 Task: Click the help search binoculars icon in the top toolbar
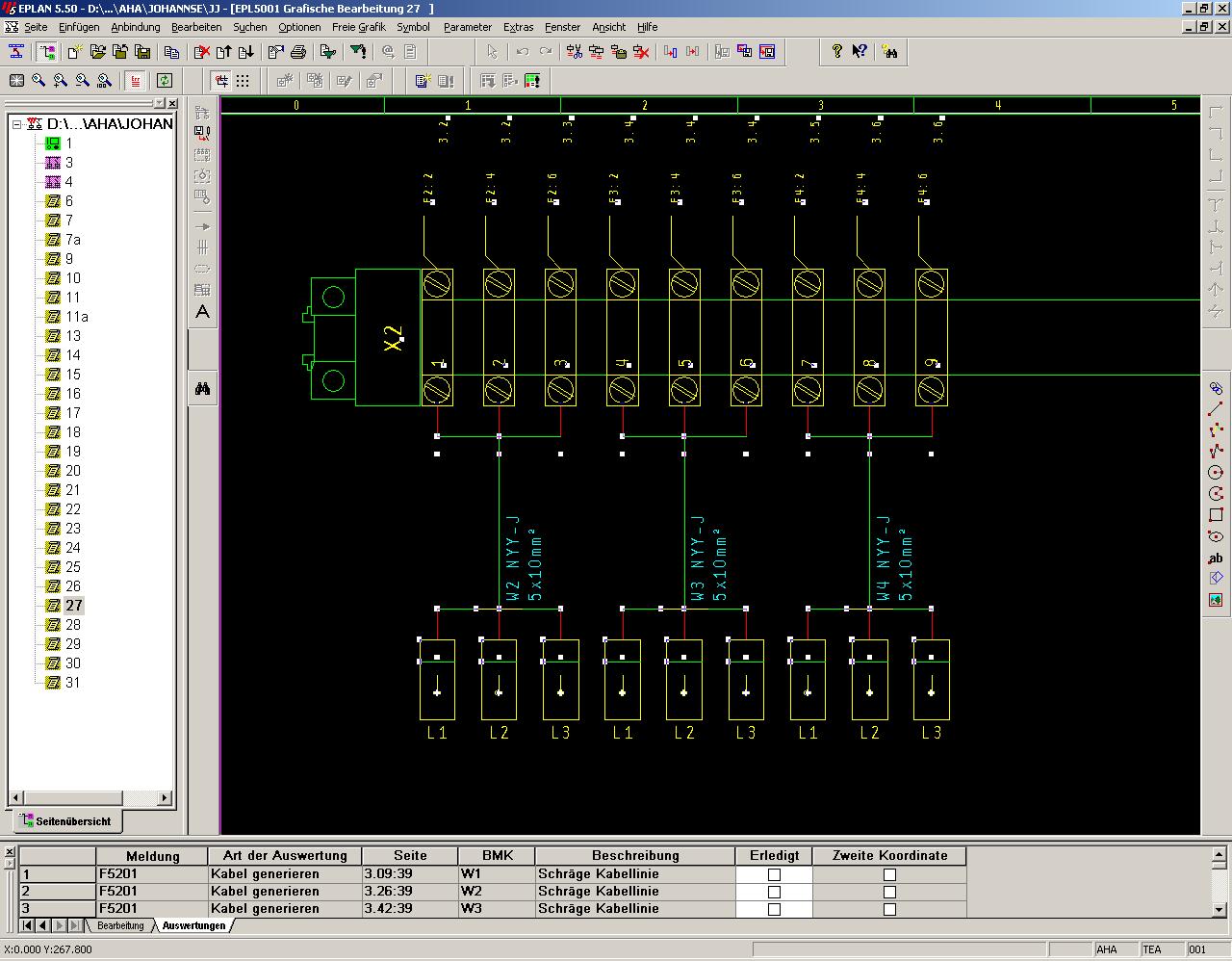click(889, 52)
